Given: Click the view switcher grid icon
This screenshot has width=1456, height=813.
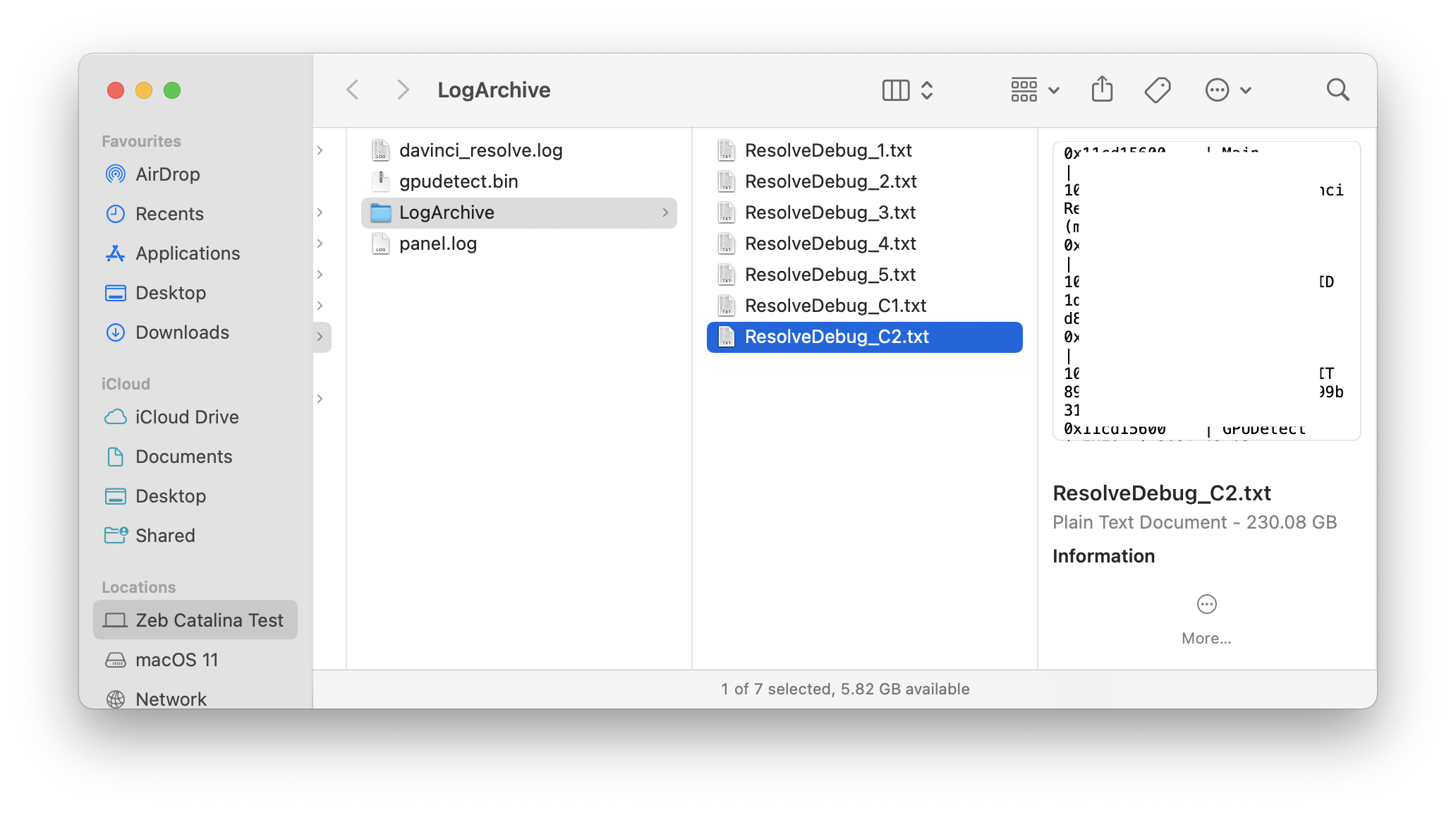Looking at the screenshot, I should point(1024,90).
